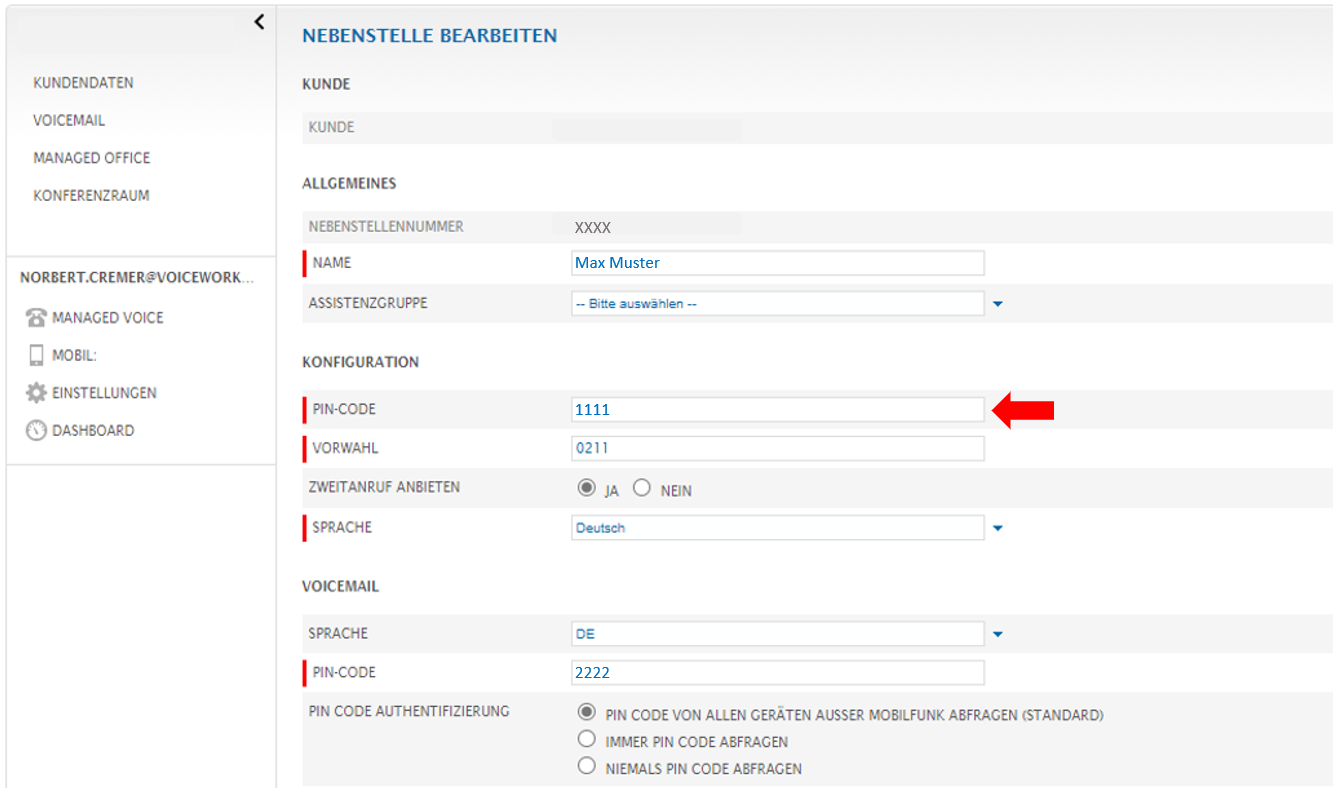The image size is (1333, 788).
Task: Open Kundendaten in the sidebar
Action: 83,83
